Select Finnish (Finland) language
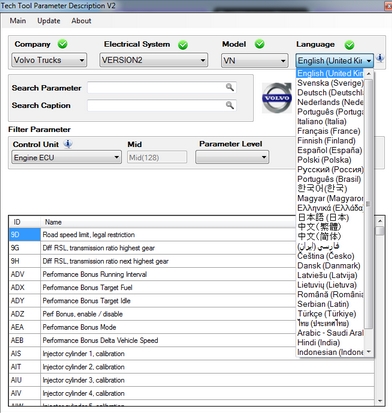Image resolution: width=392 pixels, height=413 pixels. tap(330, 141)
